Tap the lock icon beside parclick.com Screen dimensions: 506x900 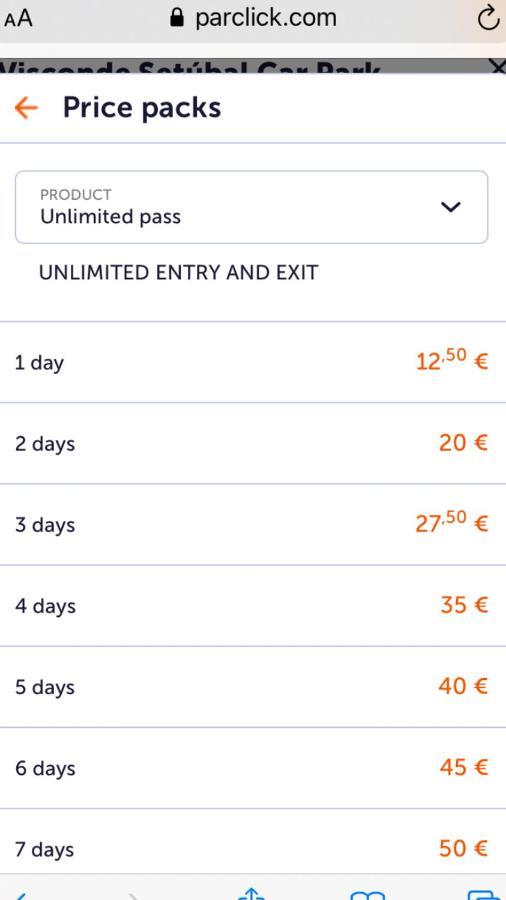[x=177, y=18]
